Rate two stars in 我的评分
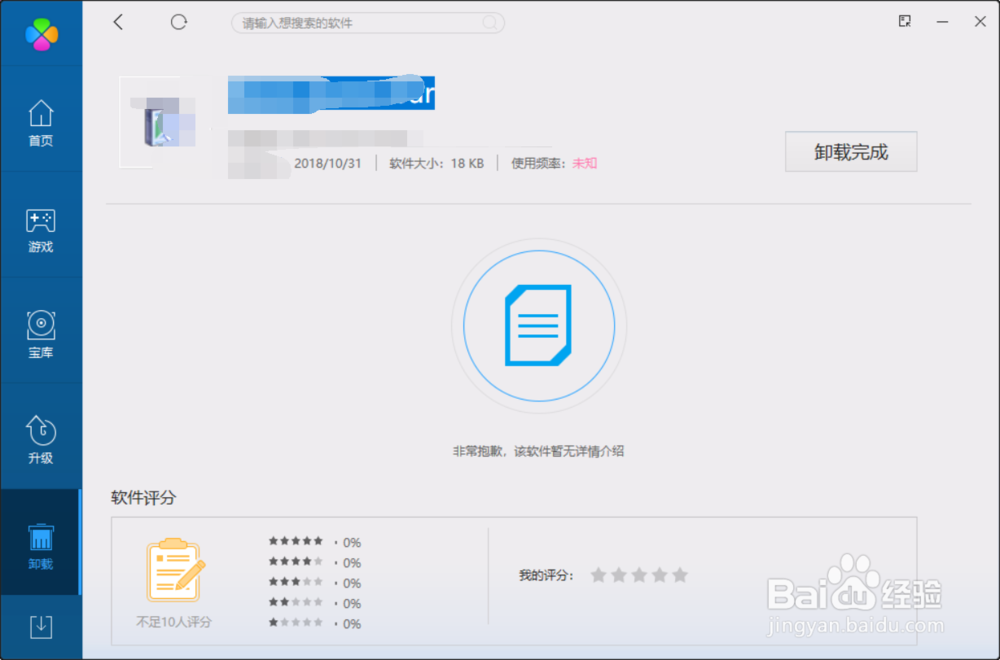Viewport: 1000px width, 660px height. [619, 575]
